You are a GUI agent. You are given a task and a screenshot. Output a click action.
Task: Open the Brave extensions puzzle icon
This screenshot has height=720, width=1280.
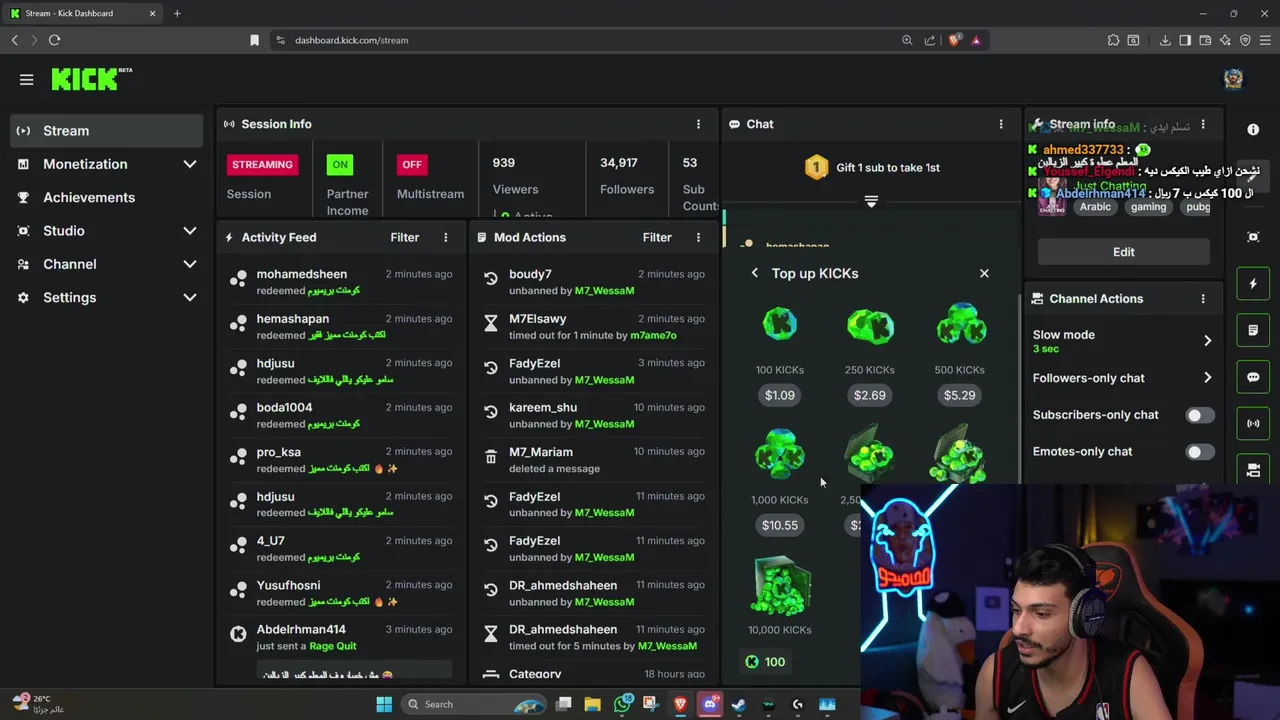[1113, 40]
